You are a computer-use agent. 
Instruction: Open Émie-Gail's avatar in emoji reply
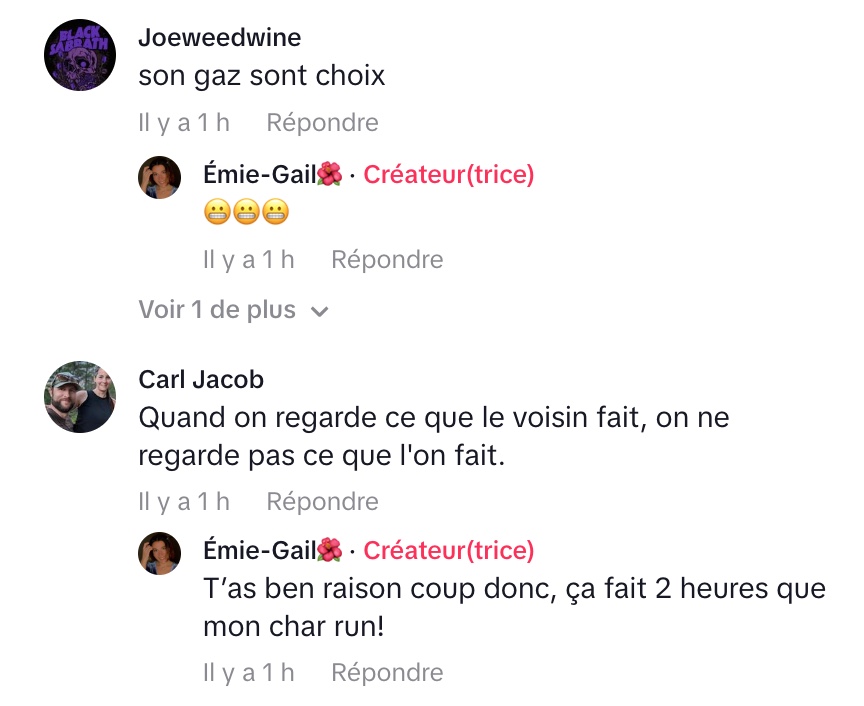coord(159,177)
